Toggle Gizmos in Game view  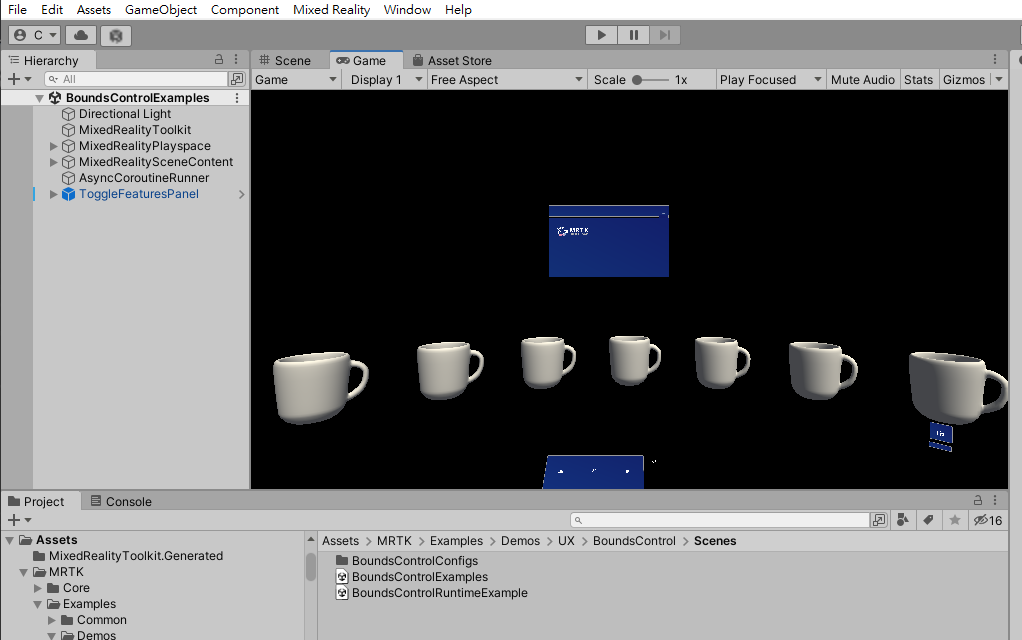tap(963, 80)
